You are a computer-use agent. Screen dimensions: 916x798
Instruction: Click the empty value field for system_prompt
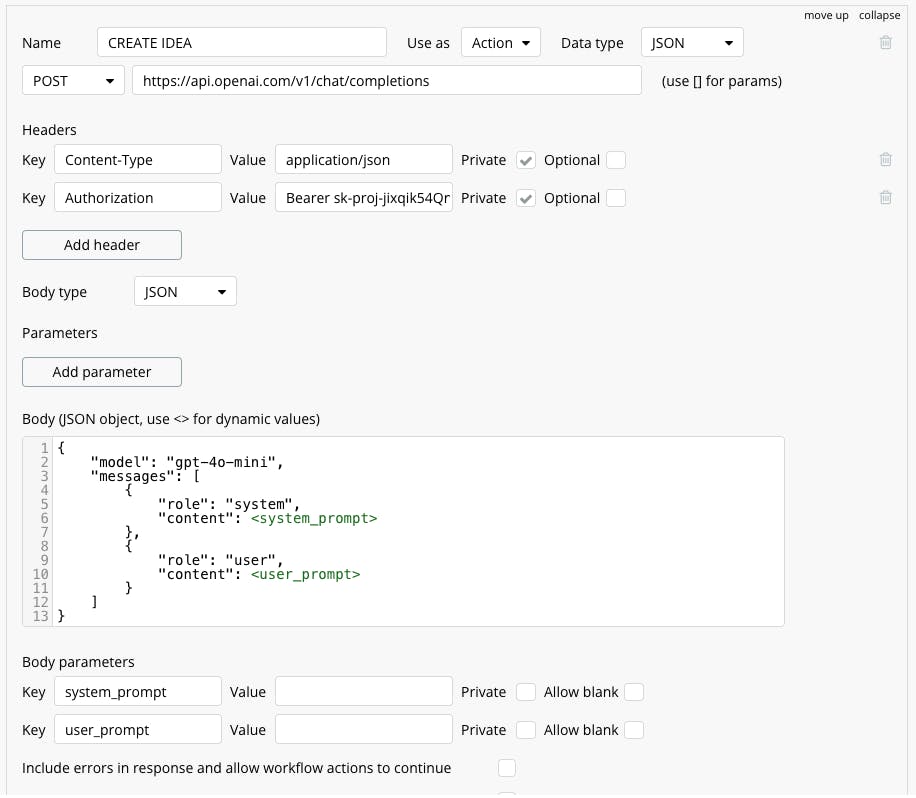coord(364,692)
